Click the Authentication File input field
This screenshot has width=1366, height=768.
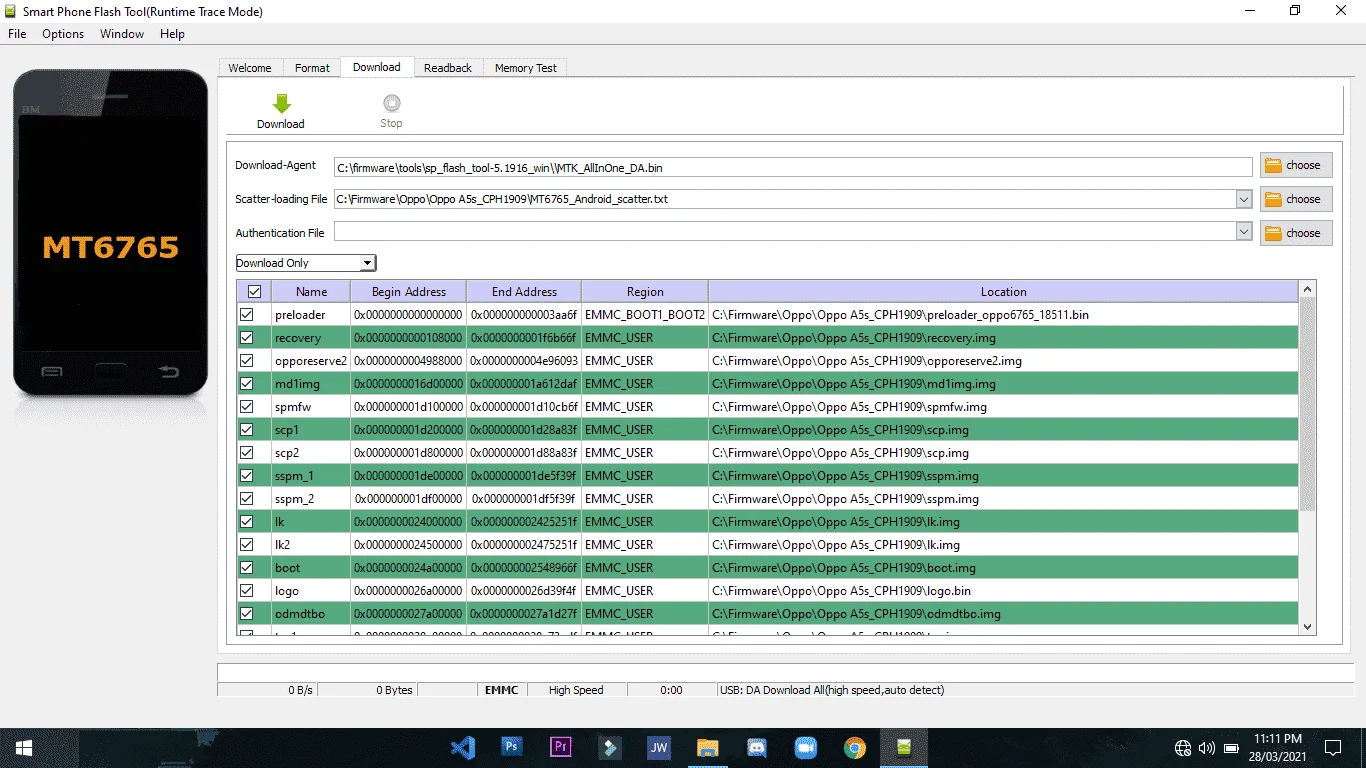tap(785, 233)
